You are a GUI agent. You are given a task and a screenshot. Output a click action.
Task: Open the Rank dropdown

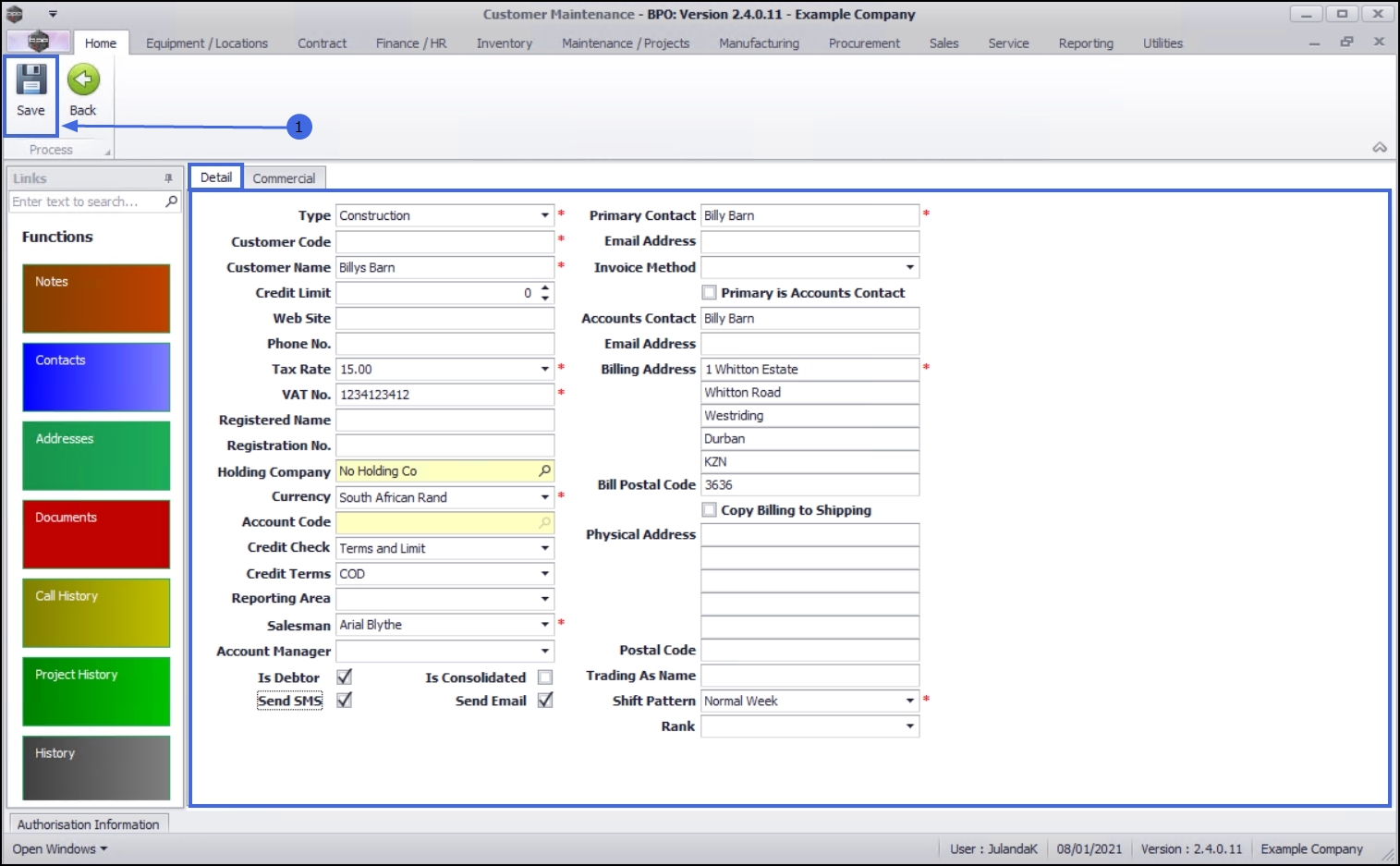click(x=910, y=726)
